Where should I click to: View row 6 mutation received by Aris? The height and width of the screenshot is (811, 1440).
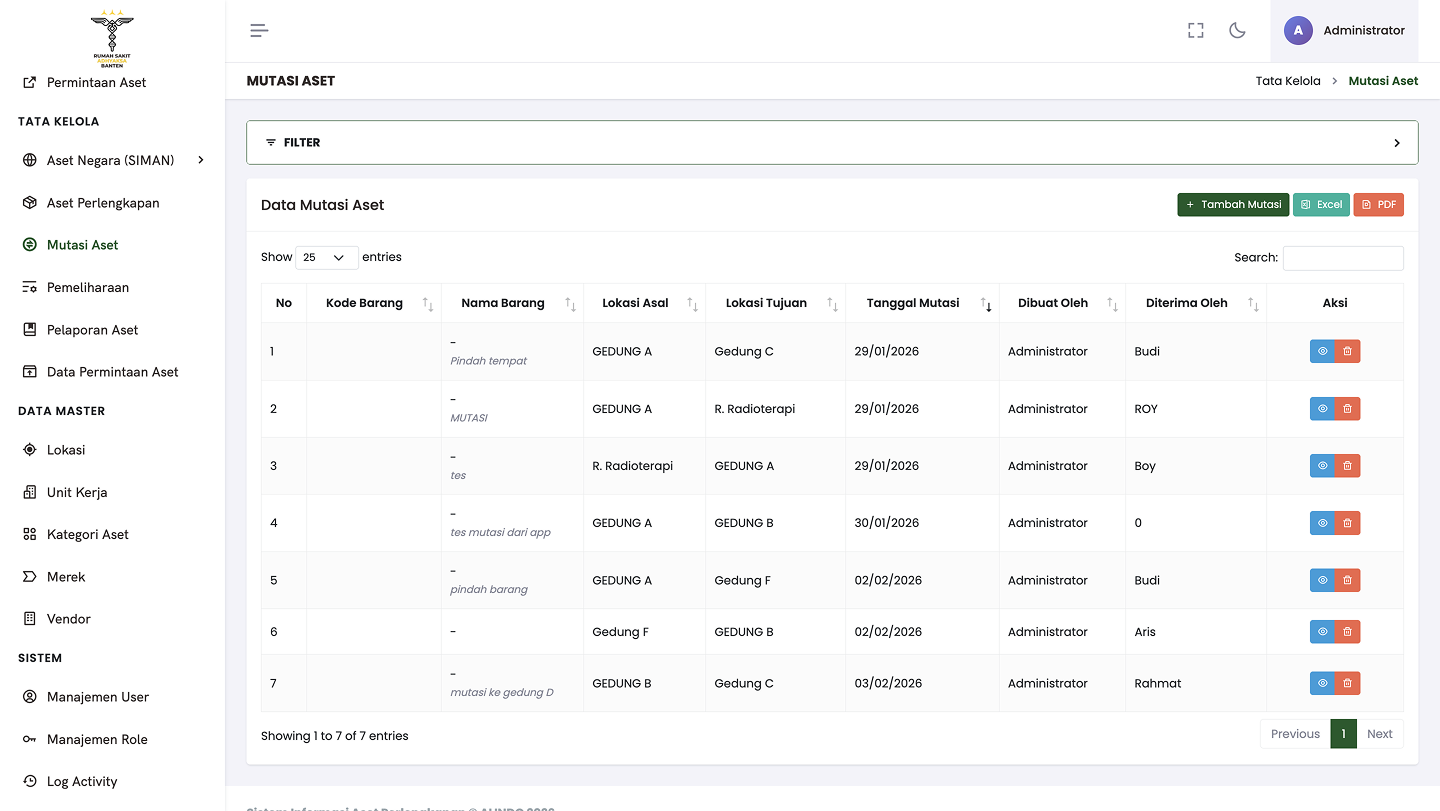[1322, 632]
